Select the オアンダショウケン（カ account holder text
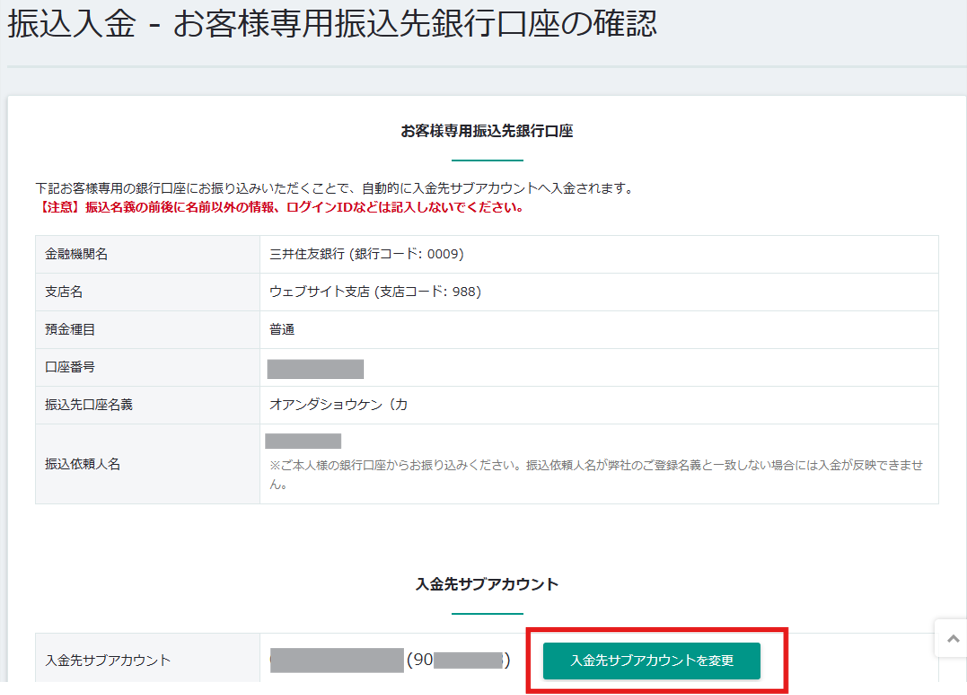 coord(338,405)
